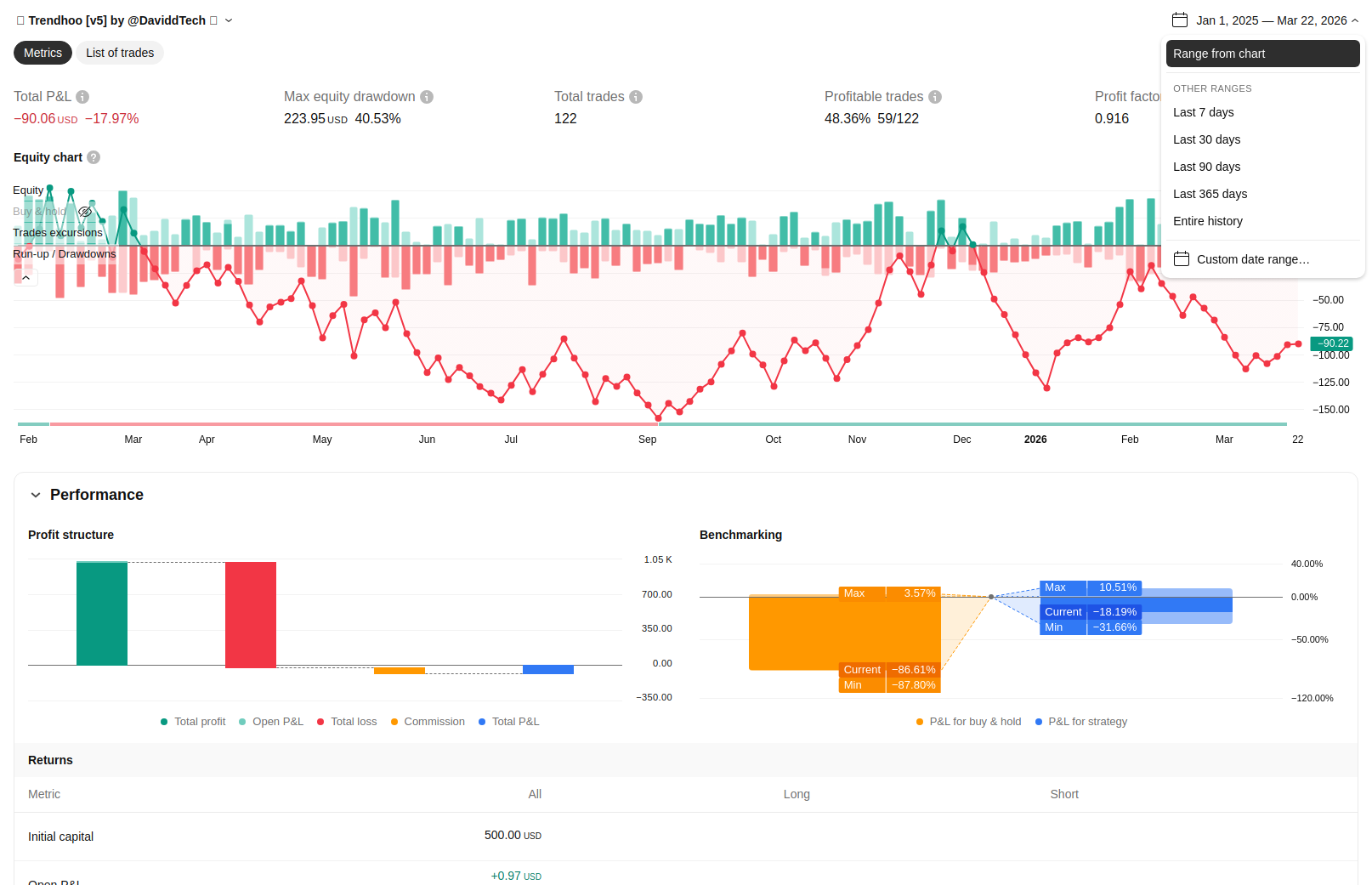Click the Total trades info icon
This screenshot has height=885, width=1372.
(636, 97)
